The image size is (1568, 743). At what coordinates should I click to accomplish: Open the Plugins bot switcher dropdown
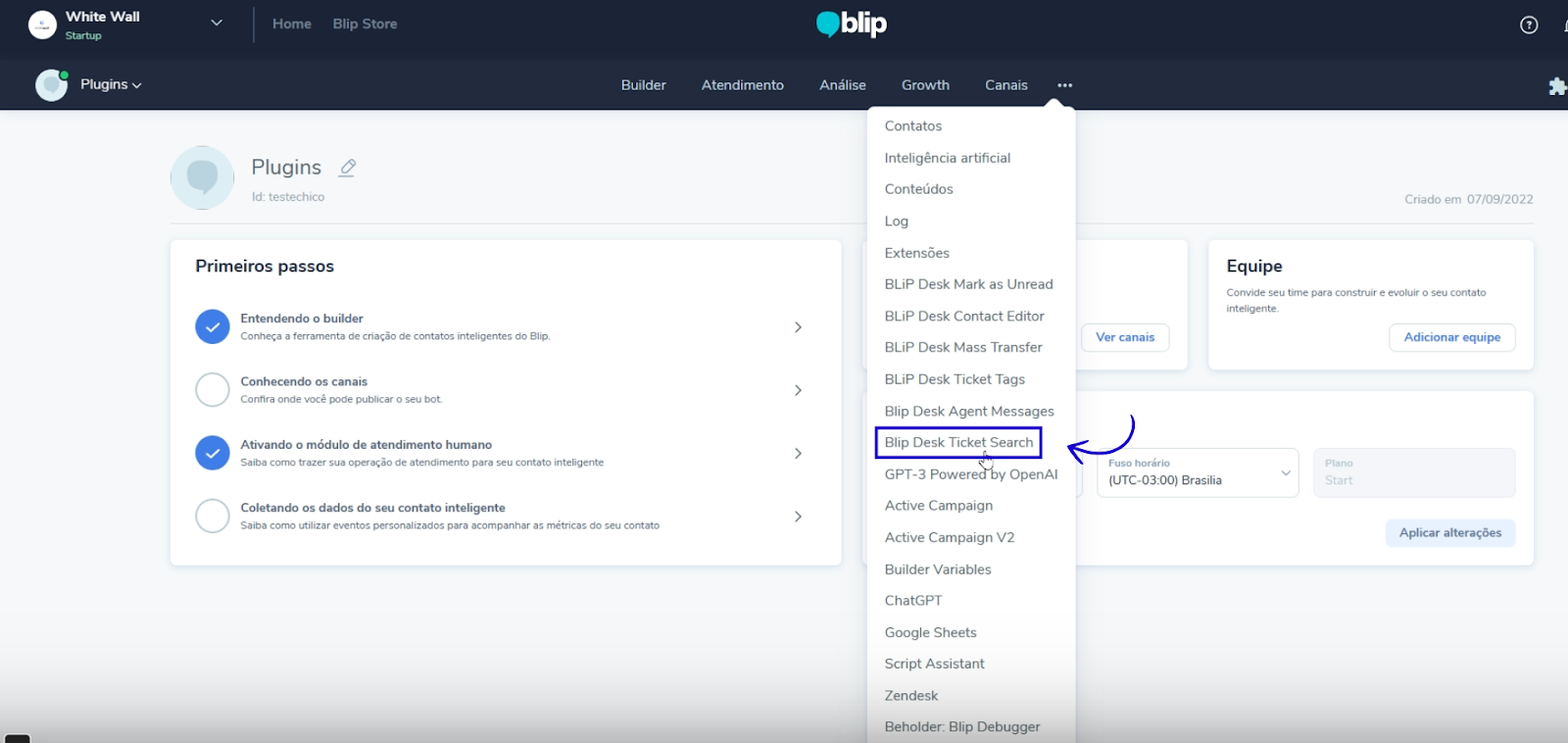(111, 84)
